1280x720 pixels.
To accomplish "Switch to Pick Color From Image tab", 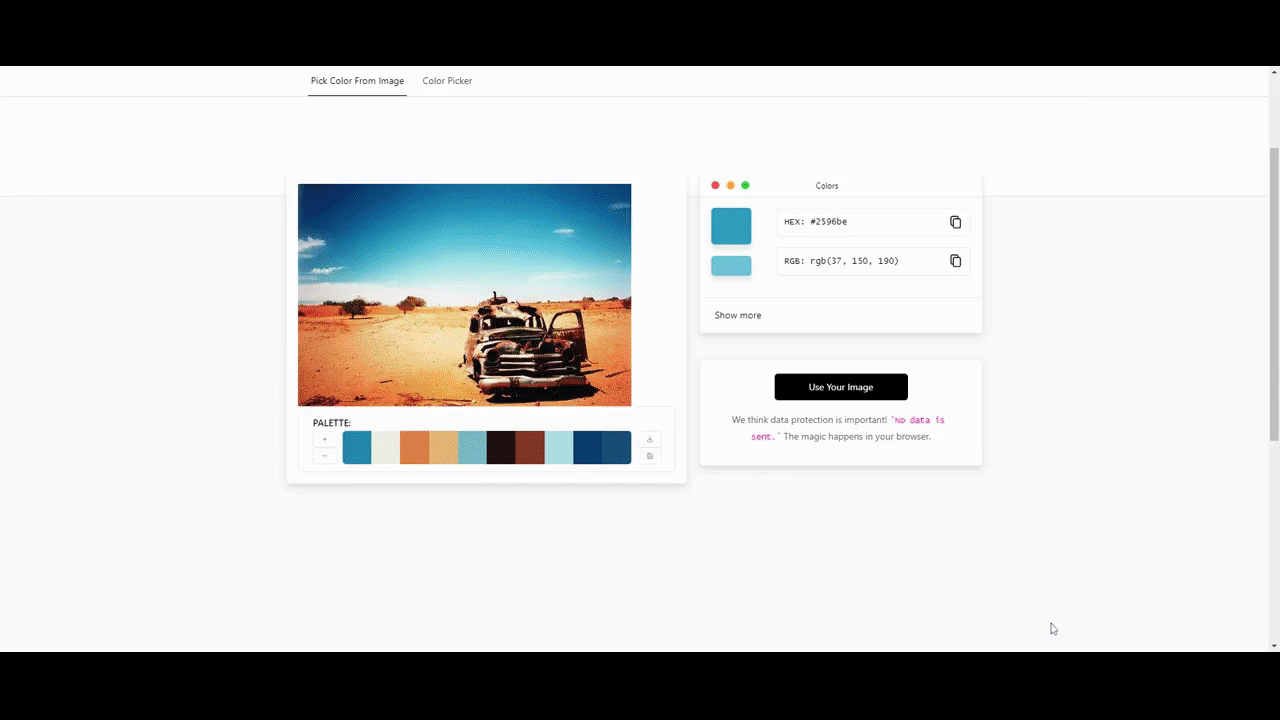I will (x=357, y=81).
